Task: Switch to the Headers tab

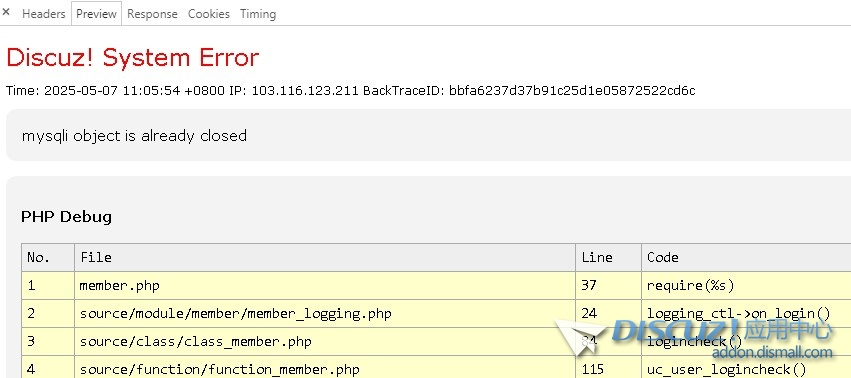Action: pyautogui.click(x=43, y=14)
